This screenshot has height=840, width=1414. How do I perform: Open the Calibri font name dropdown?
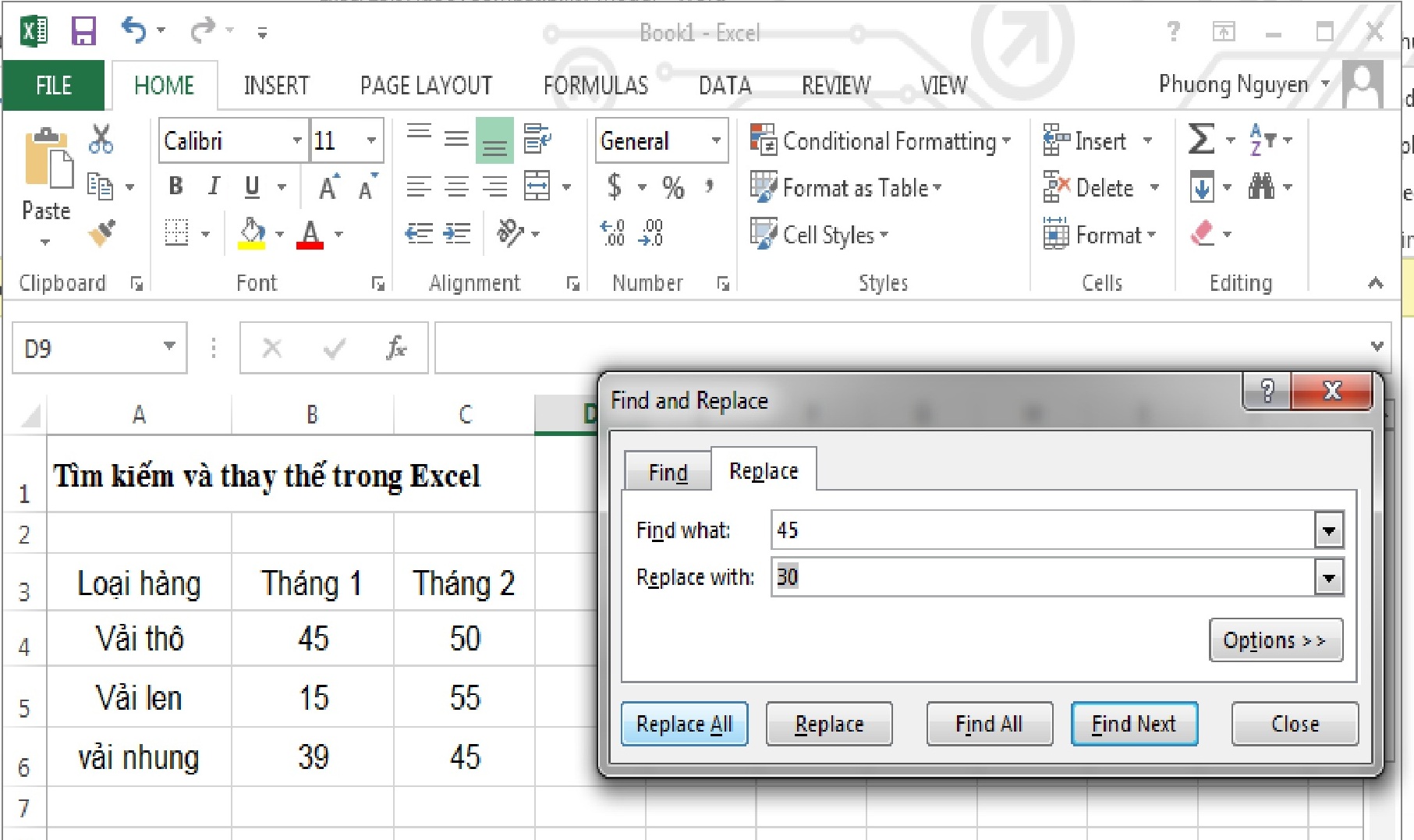click(296, 140)
